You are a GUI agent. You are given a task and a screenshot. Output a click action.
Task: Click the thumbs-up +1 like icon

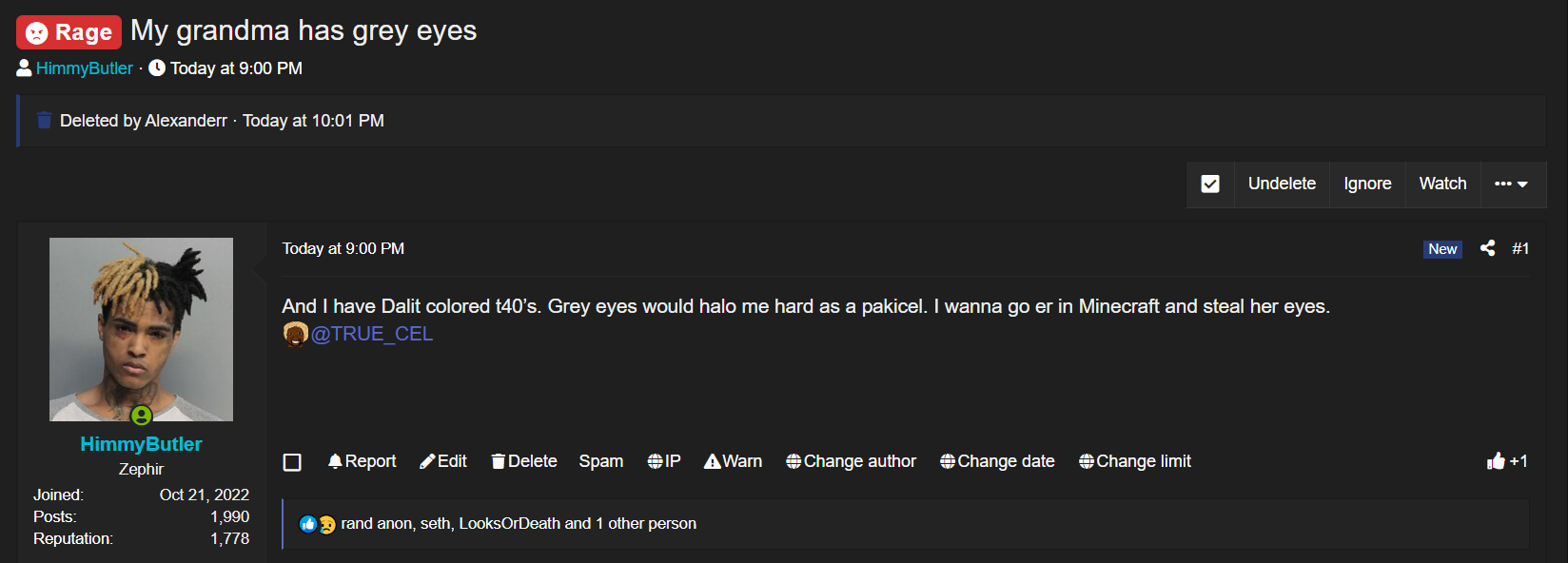point(1497,461)
